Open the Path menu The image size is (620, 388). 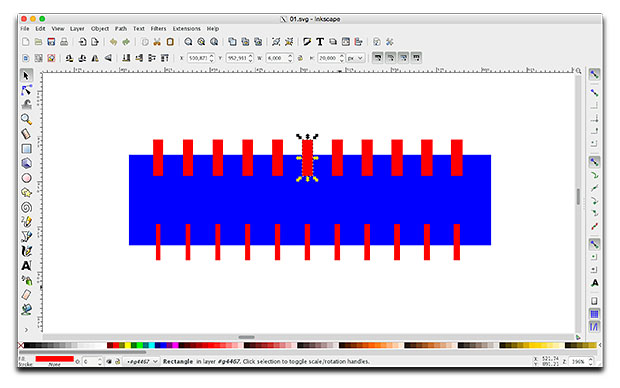click(x=121, y=28)
